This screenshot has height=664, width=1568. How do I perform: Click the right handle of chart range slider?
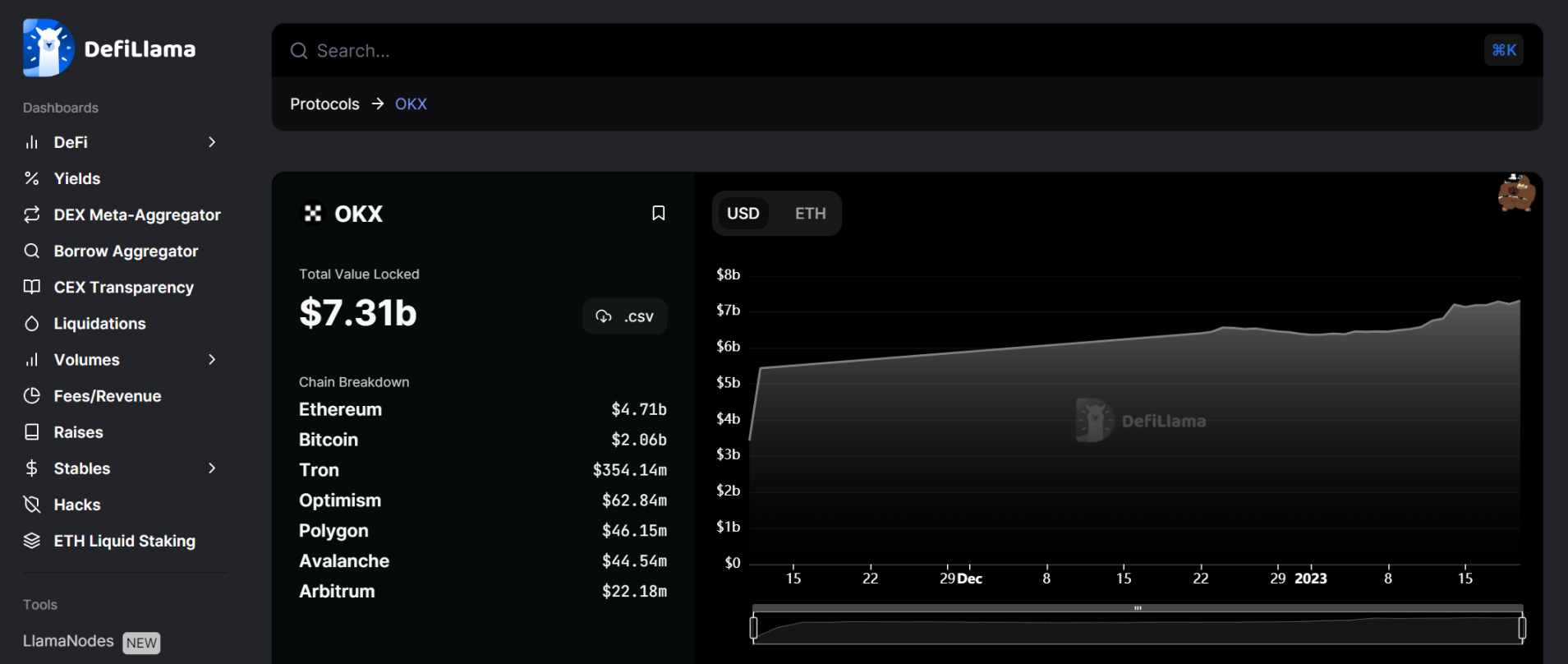pyautogui.click(x=1522, y=628)
